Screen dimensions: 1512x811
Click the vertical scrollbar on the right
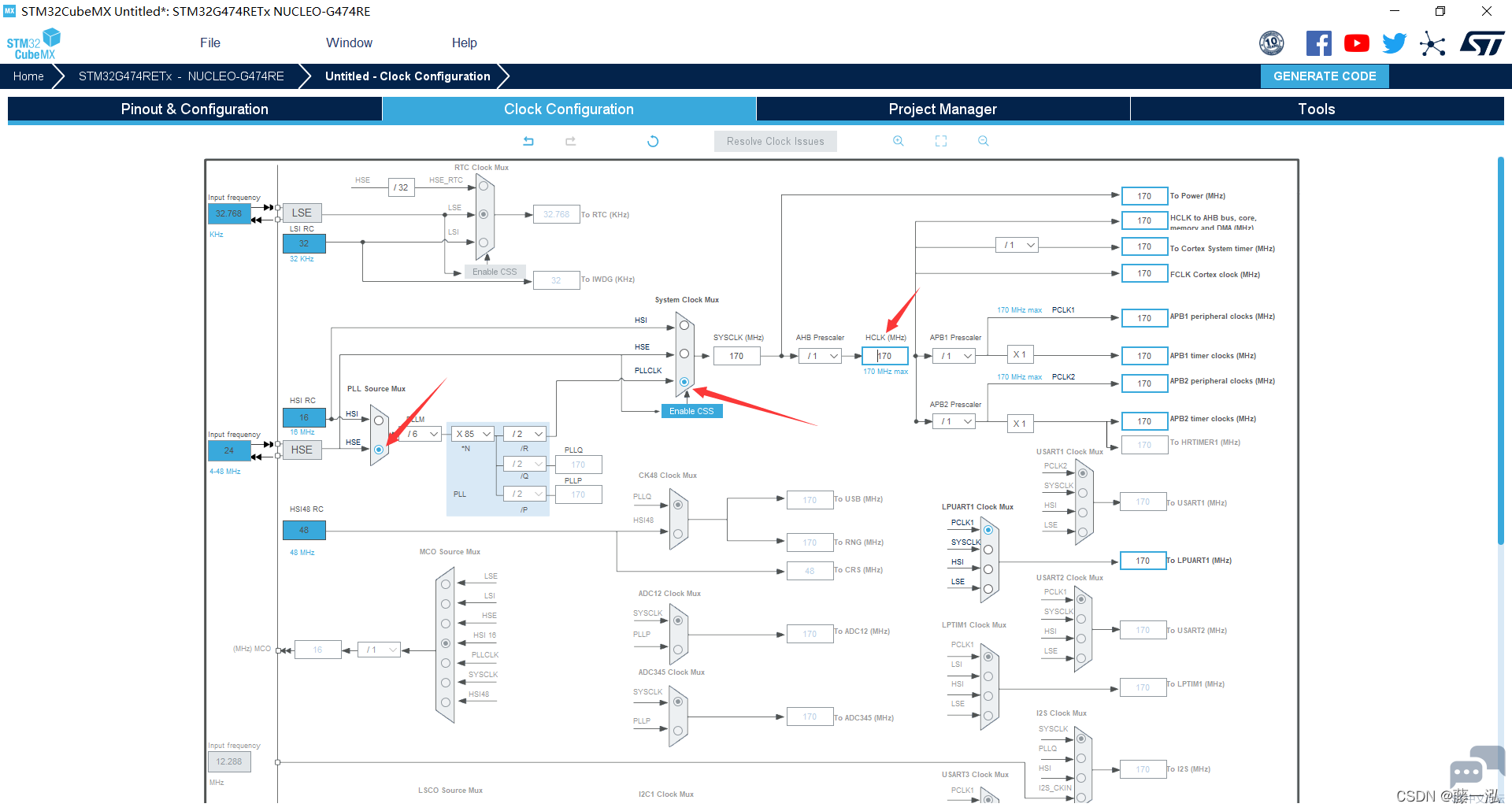coord(1501,350)
